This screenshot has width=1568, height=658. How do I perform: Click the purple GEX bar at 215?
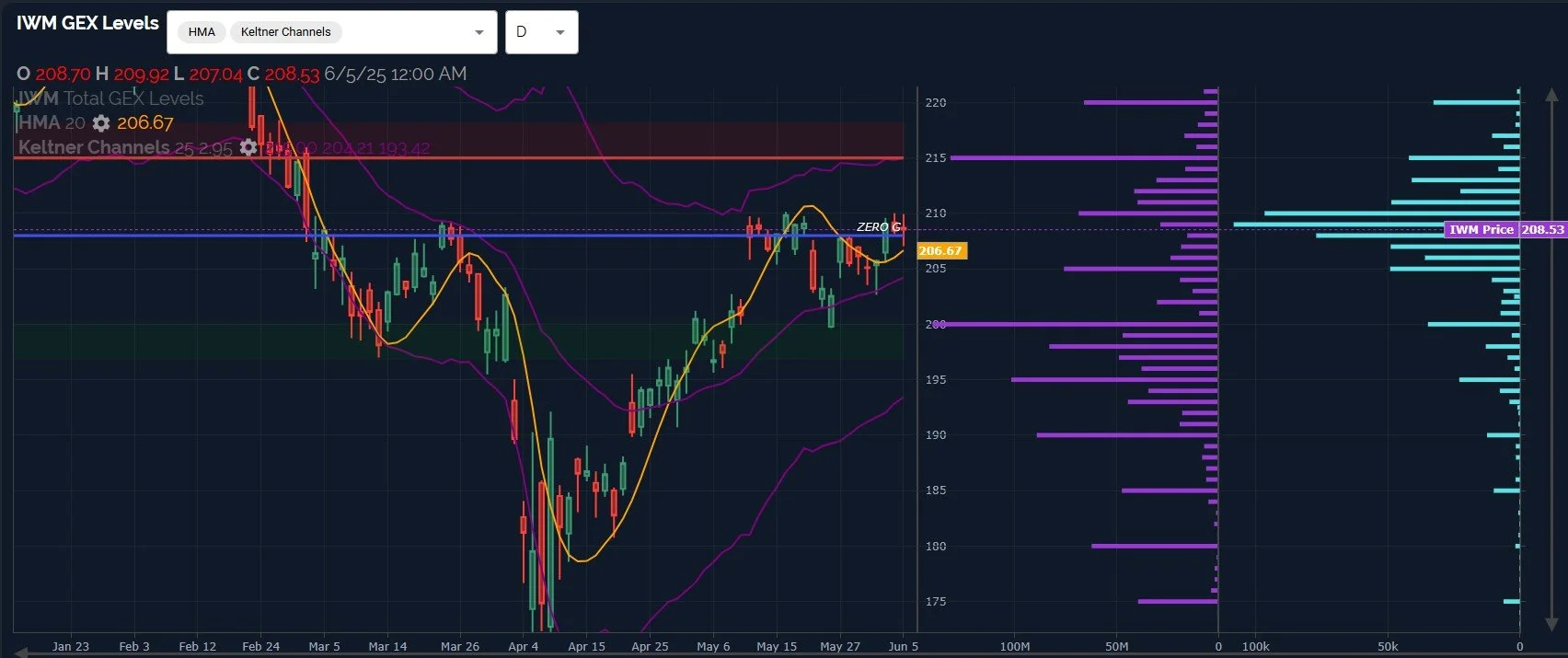tap(1084, 158)
